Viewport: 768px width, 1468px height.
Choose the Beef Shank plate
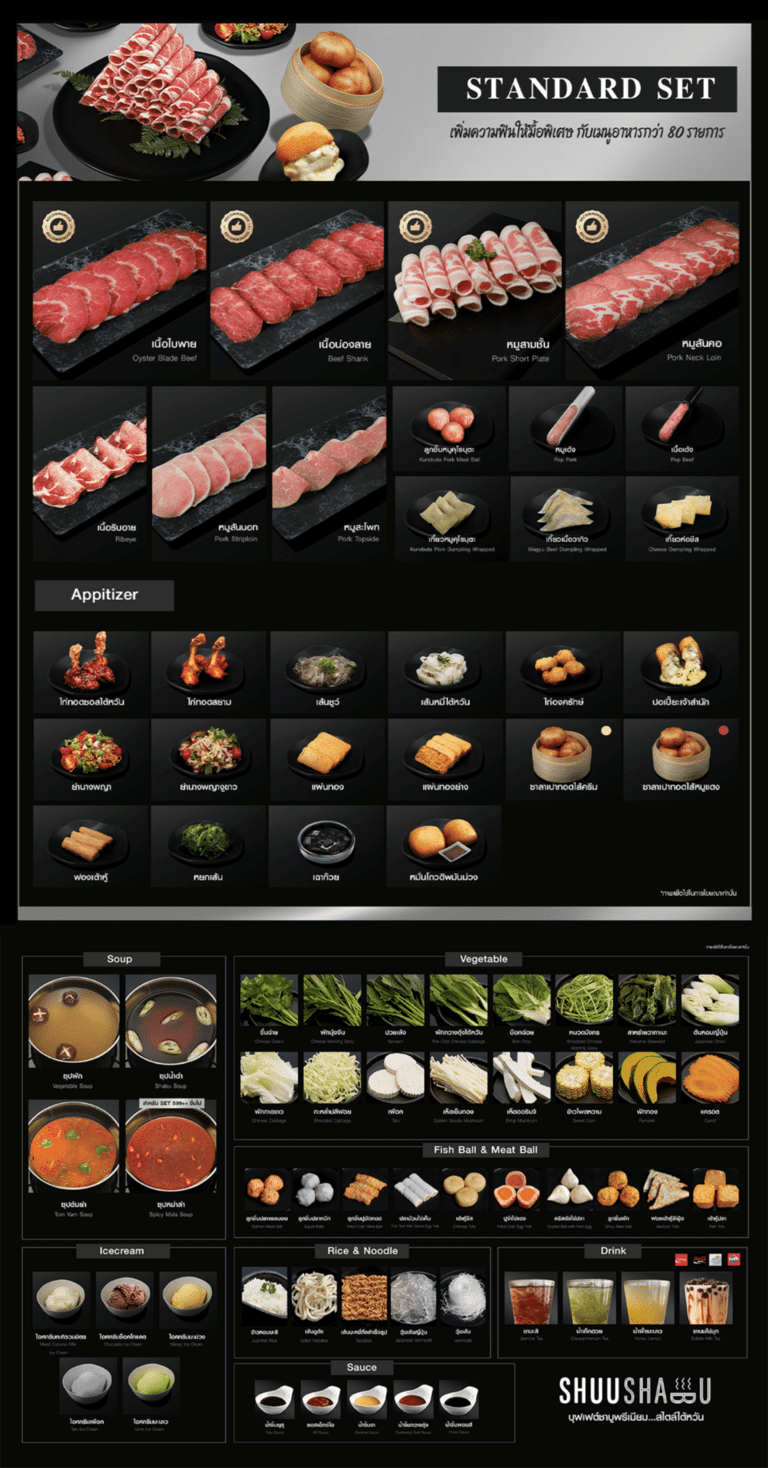coord(297,290)
